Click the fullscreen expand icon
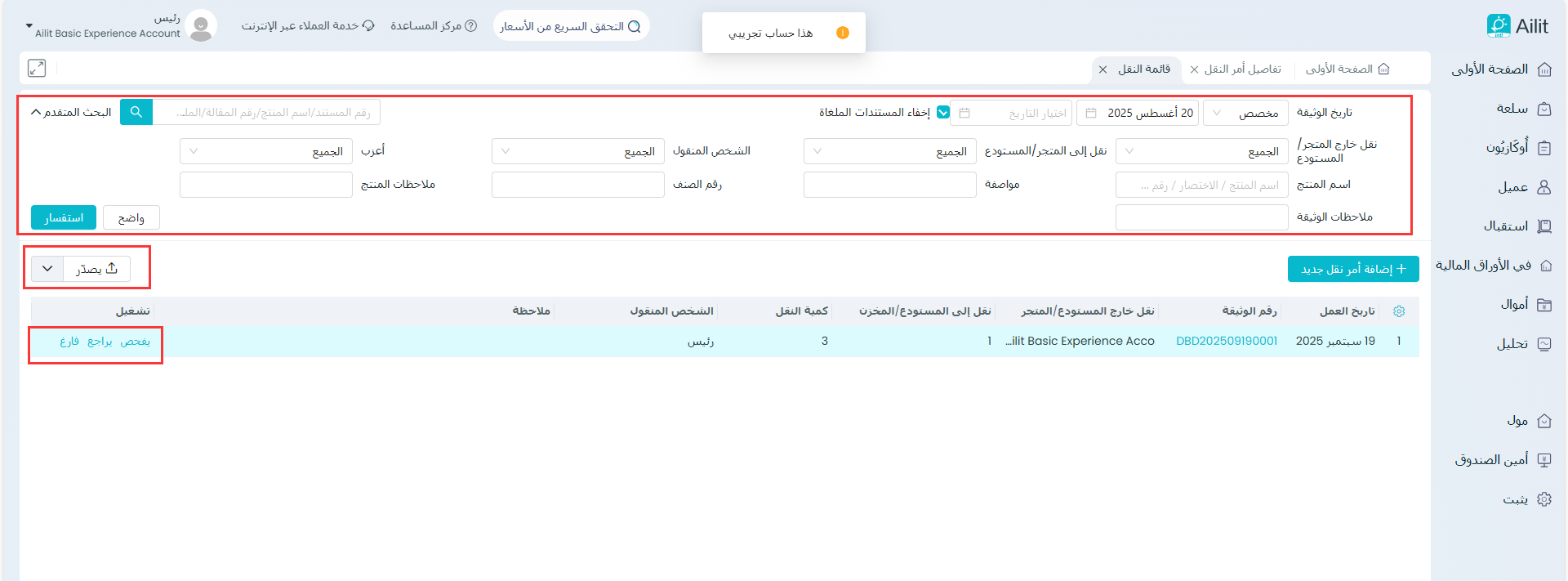The width and height of the screenshot is (1568, 581). coord(37,69)
